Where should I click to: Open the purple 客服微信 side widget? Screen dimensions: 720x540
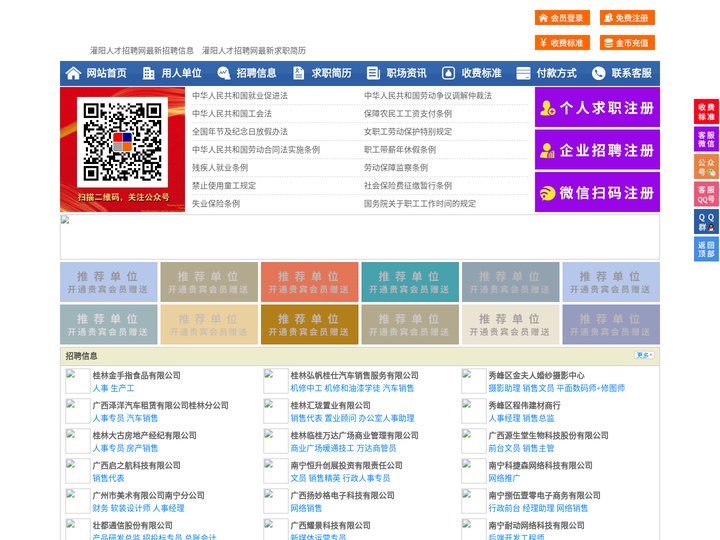click(x=706, y=139)
